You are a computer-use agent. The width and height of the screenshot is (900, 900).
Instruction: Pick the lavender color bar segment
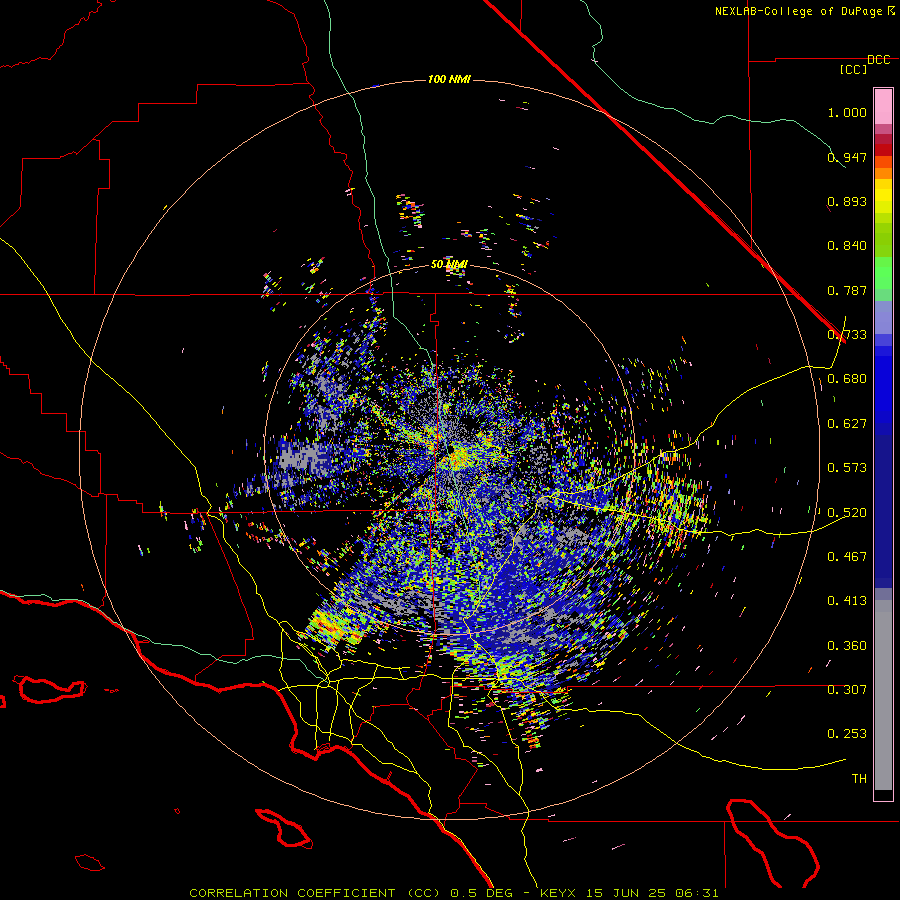(883, 317)
